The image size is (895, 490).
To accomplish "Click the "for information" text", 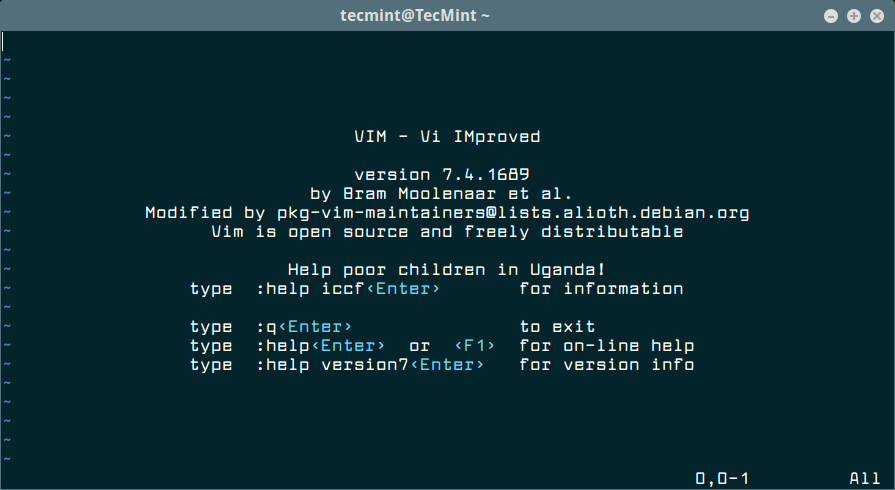I will (x=601, y=289).
